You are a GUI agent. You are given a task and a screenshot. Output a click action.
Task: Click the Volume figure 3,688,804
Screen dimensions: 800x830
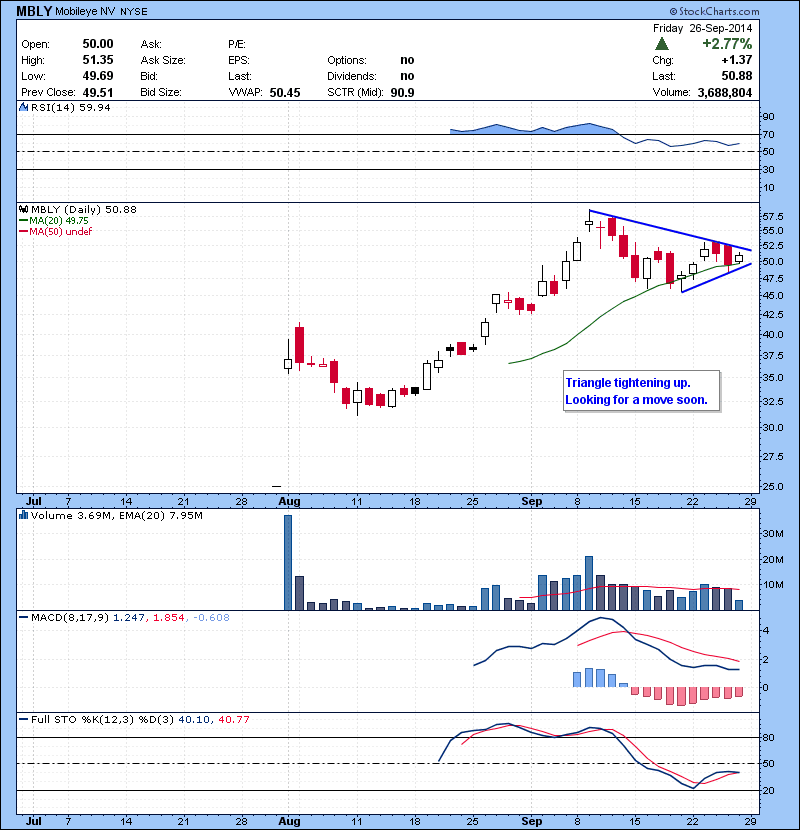tap(725, 93)
